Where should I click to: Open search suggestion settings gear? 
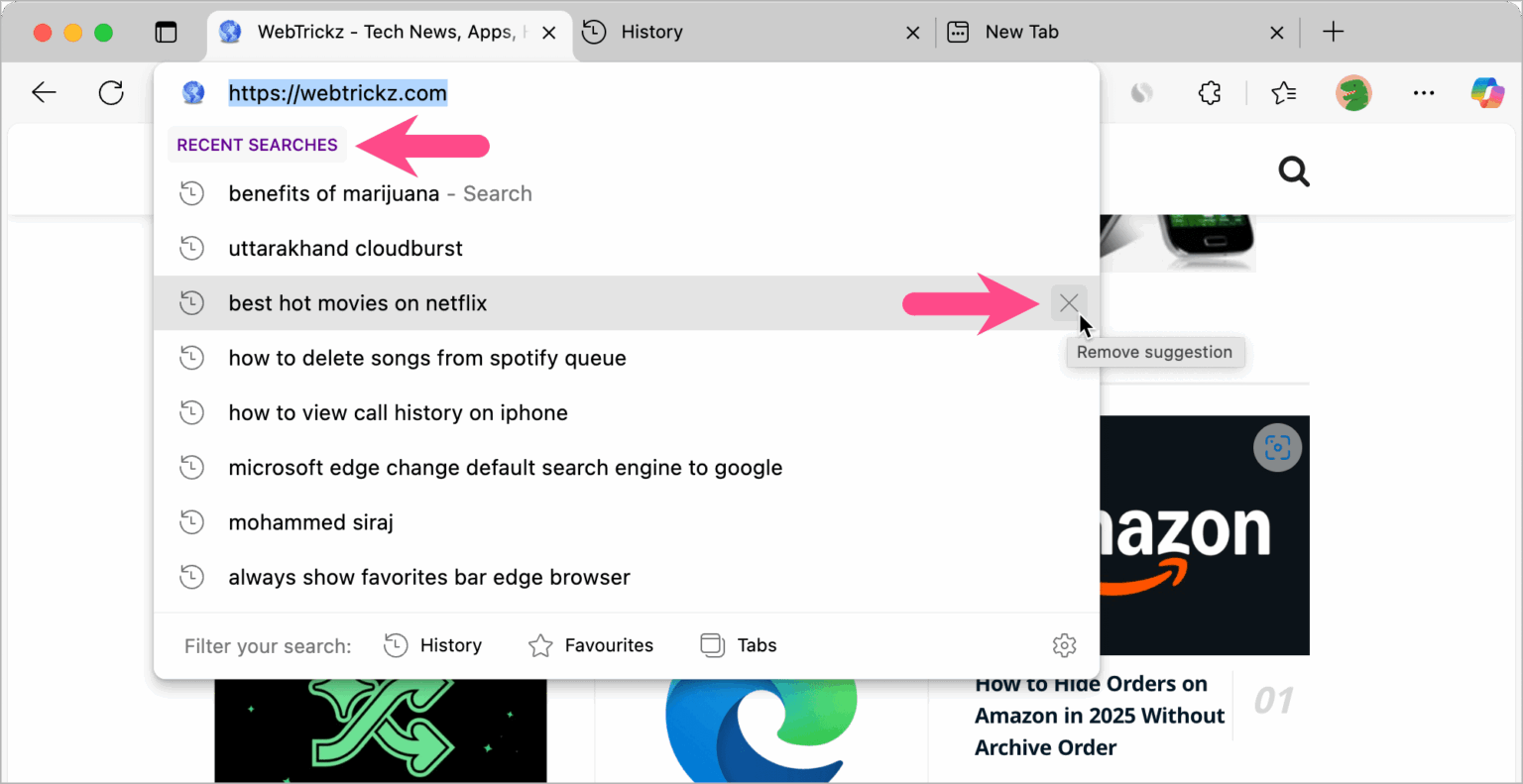(x=1064, y=645)
